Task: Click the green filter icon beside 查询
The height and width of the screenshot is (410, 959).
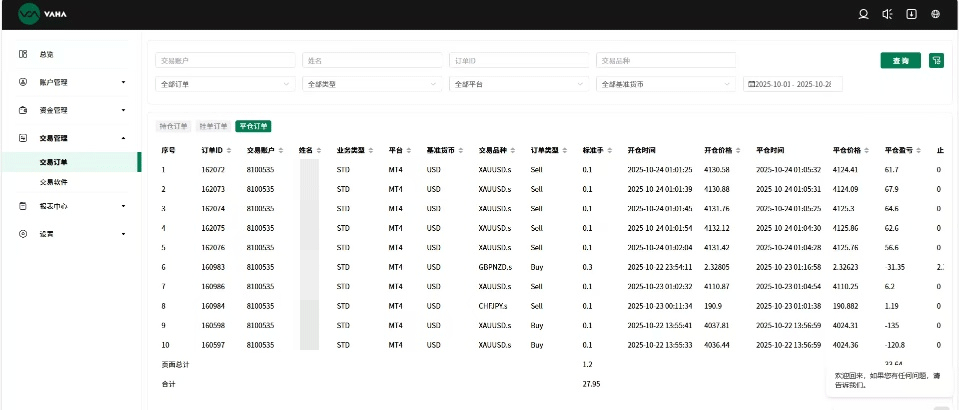Action: (x=936, y=60)
